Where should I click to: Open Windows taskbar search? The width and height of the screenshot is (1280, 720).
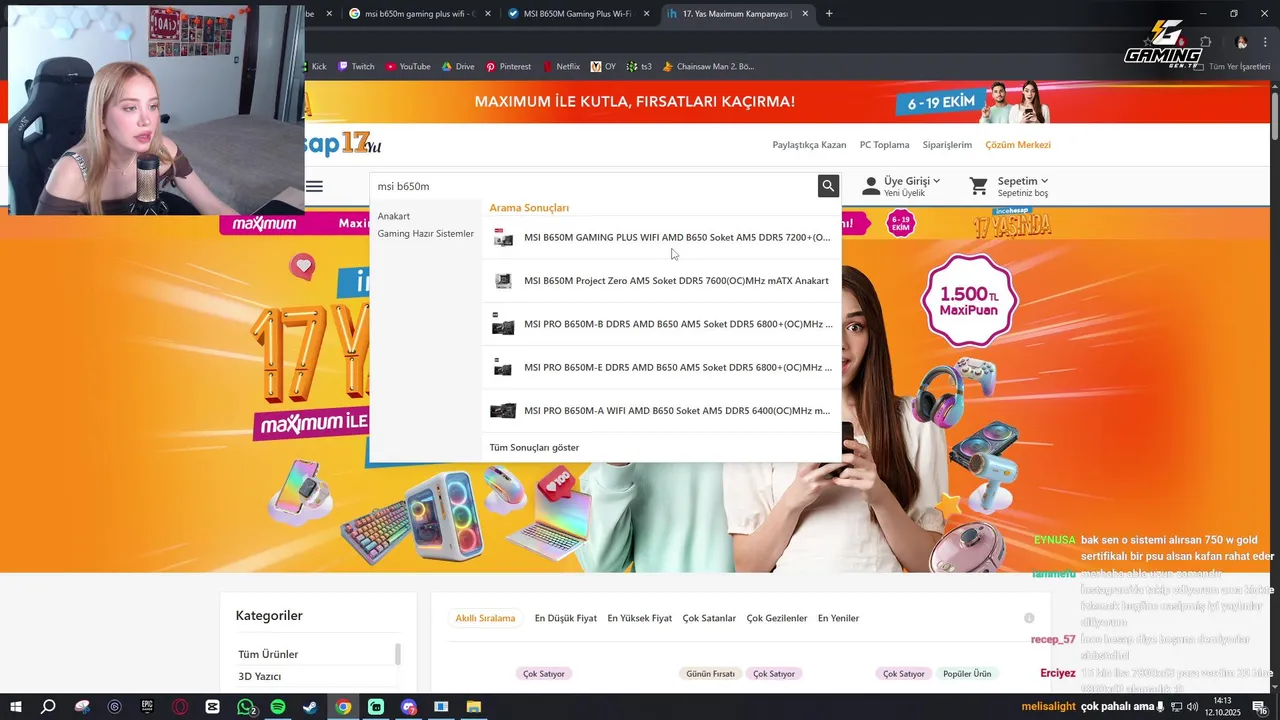[x=48, y=707]
